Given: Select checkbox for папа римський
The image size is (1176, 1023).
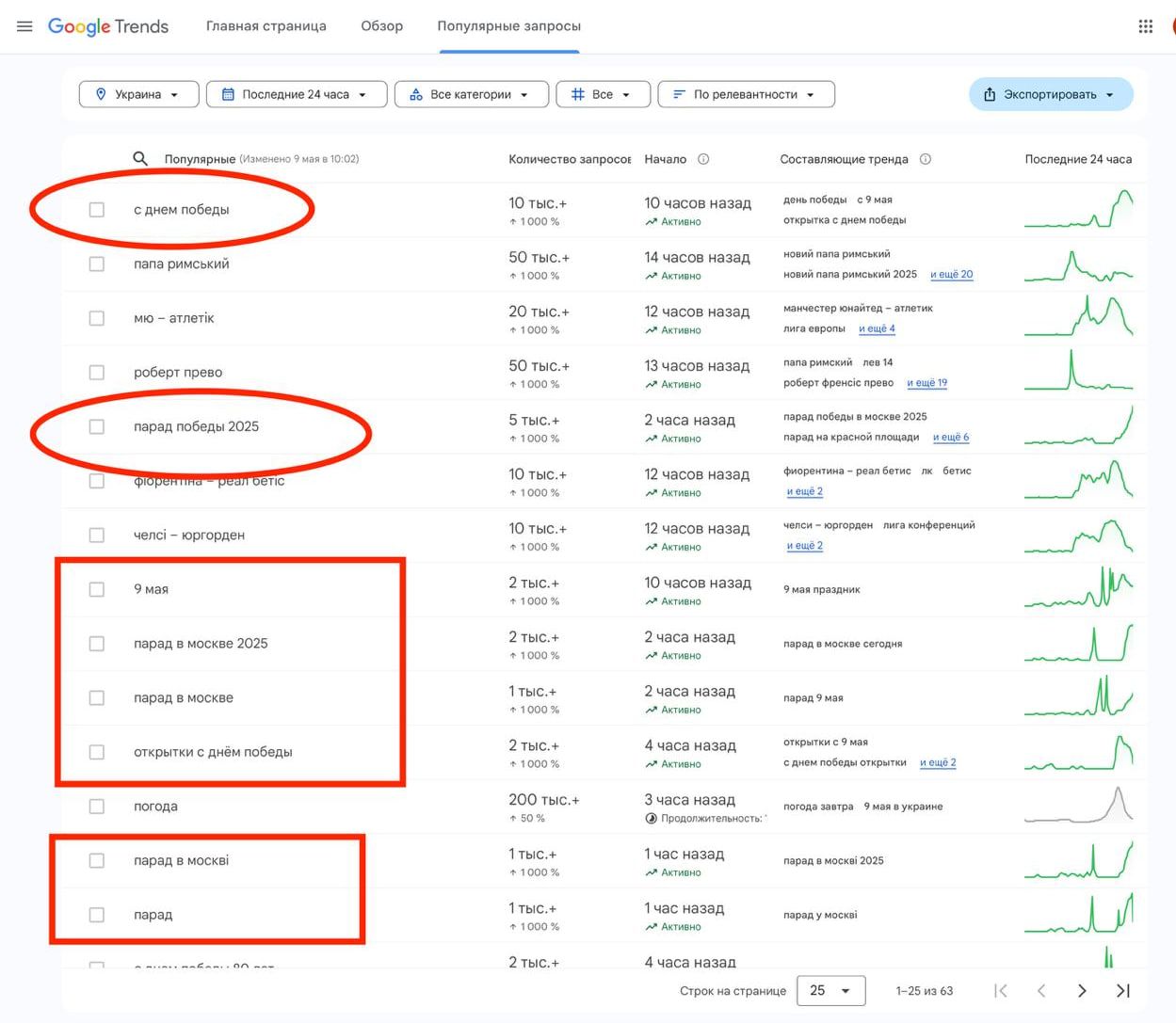Looking at the screenshot, I should pos(97,264).
